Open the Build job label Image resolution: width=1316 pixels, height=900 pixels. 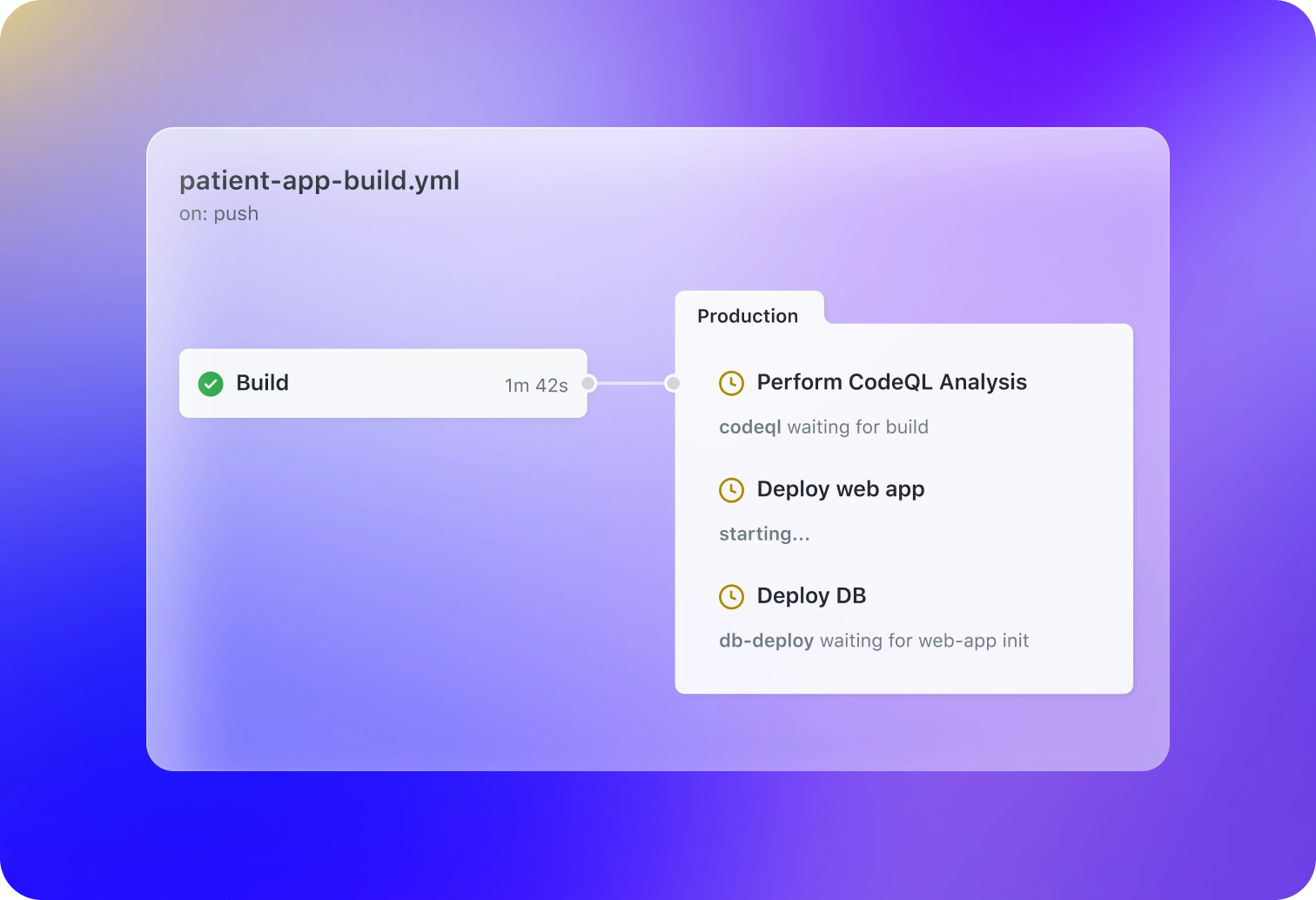(262, 383)
